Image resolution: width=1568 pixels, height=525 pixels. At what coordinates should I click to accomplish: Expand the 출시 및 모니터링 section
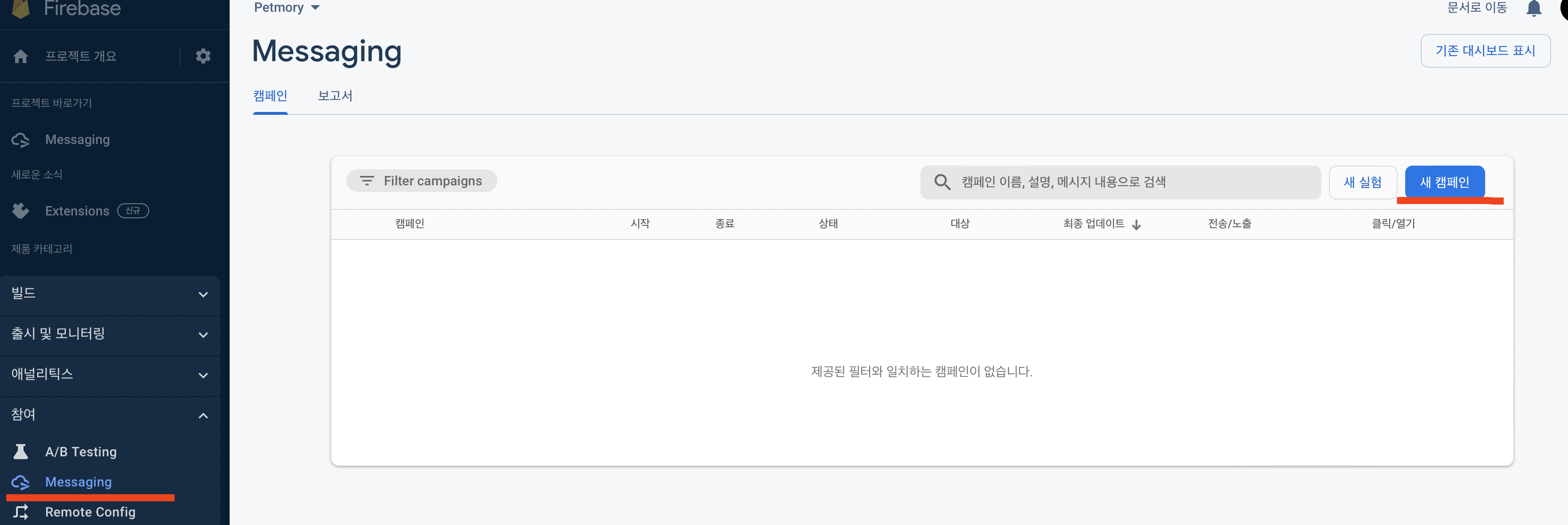tap(203, 334)
